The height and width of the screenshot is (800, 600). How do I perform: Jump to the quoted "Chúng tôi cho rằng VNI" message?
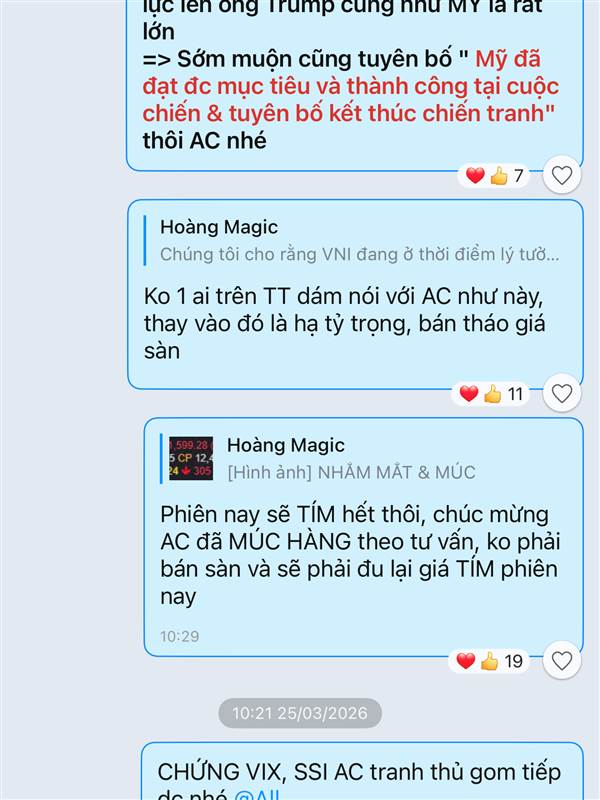pos(352,240)
